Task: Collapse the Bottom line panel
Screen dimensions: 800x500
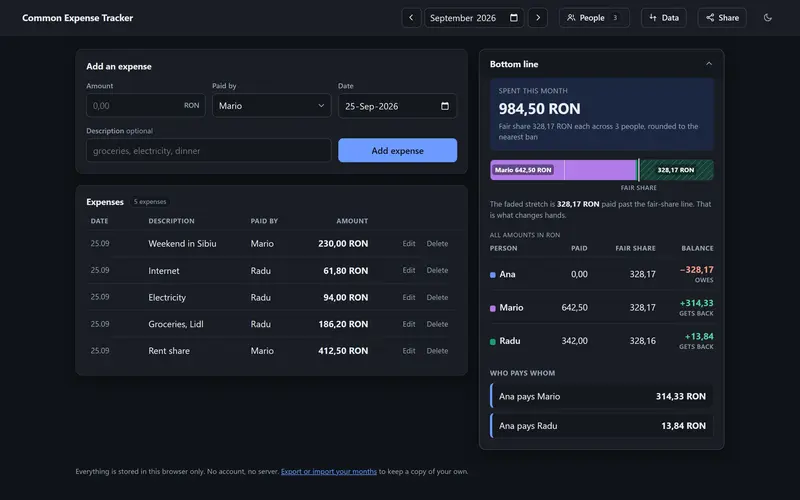Action: click(x=709, y=64)
